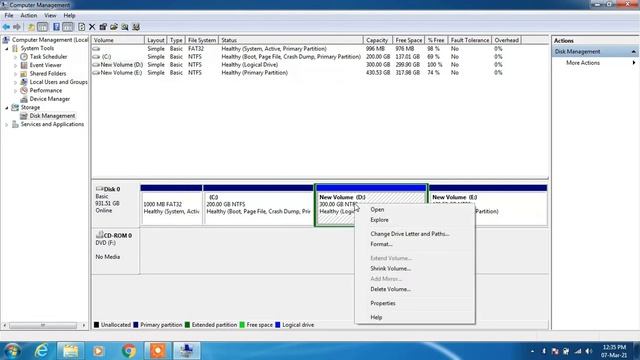Open the Action menu
Screen dimensions: 640x360
[29, 16]
